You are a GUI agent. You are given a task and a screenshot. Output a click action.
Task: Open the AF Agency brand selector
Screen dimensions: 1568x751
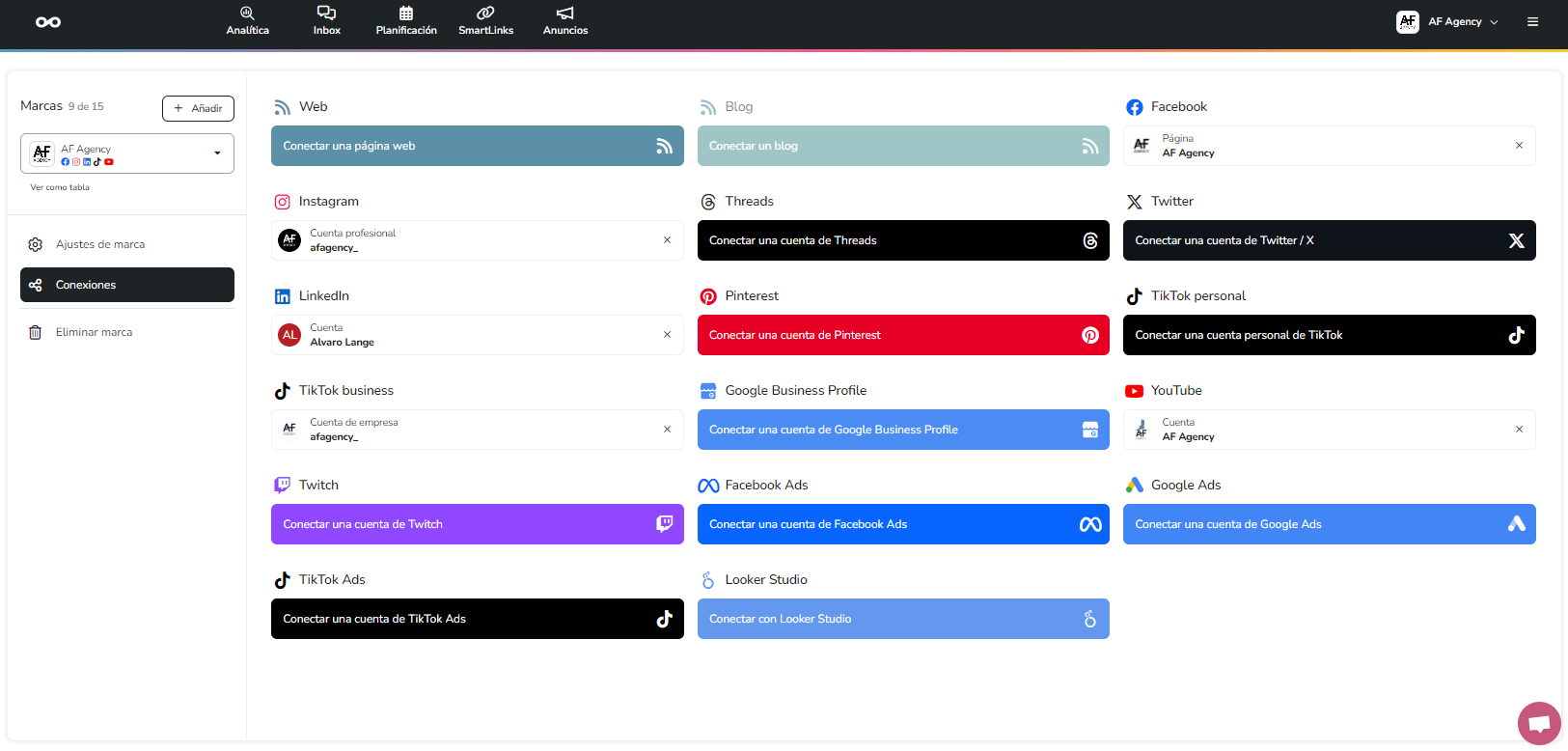click(x=127, y=153)
